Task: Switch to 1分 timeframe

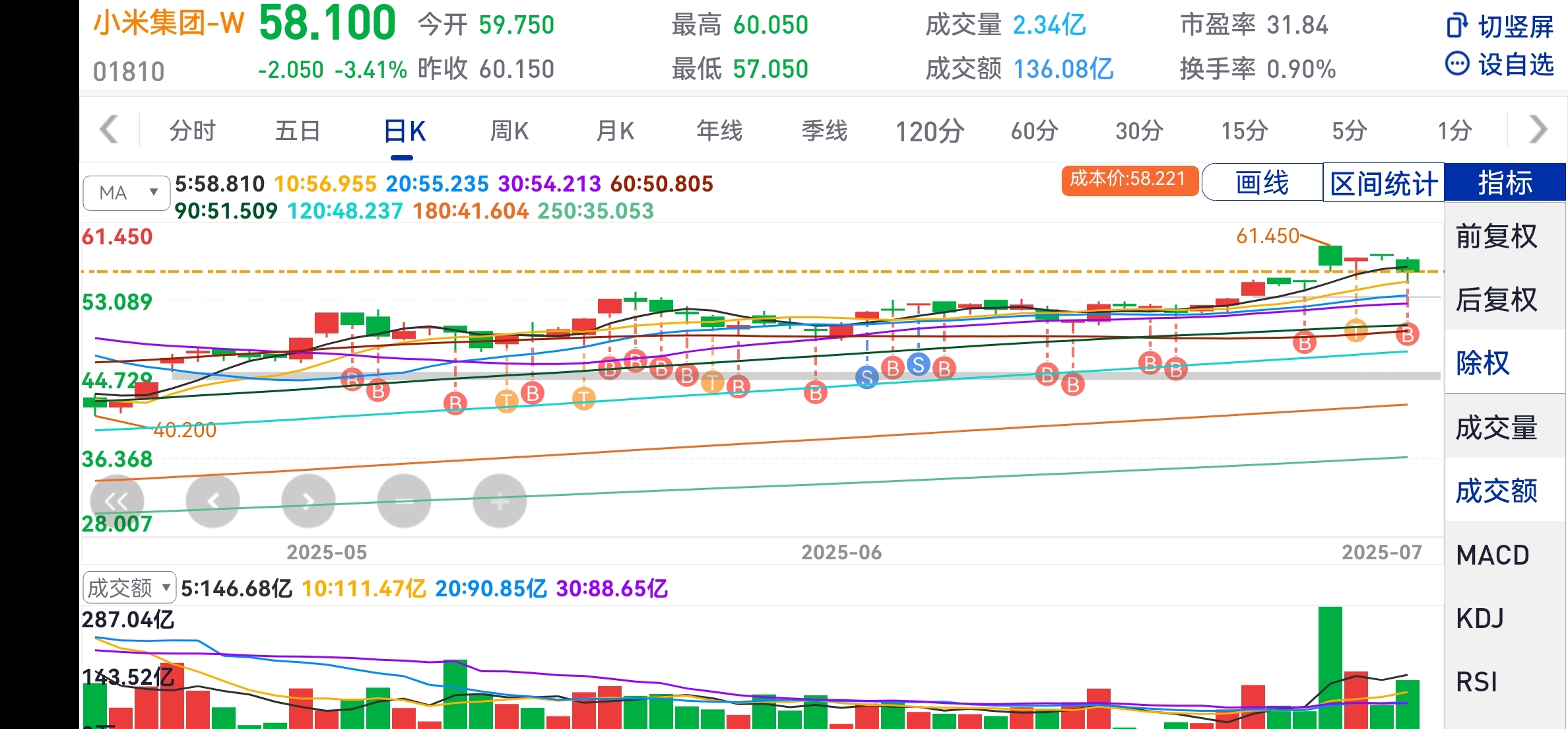Action: coord(1454,131)
